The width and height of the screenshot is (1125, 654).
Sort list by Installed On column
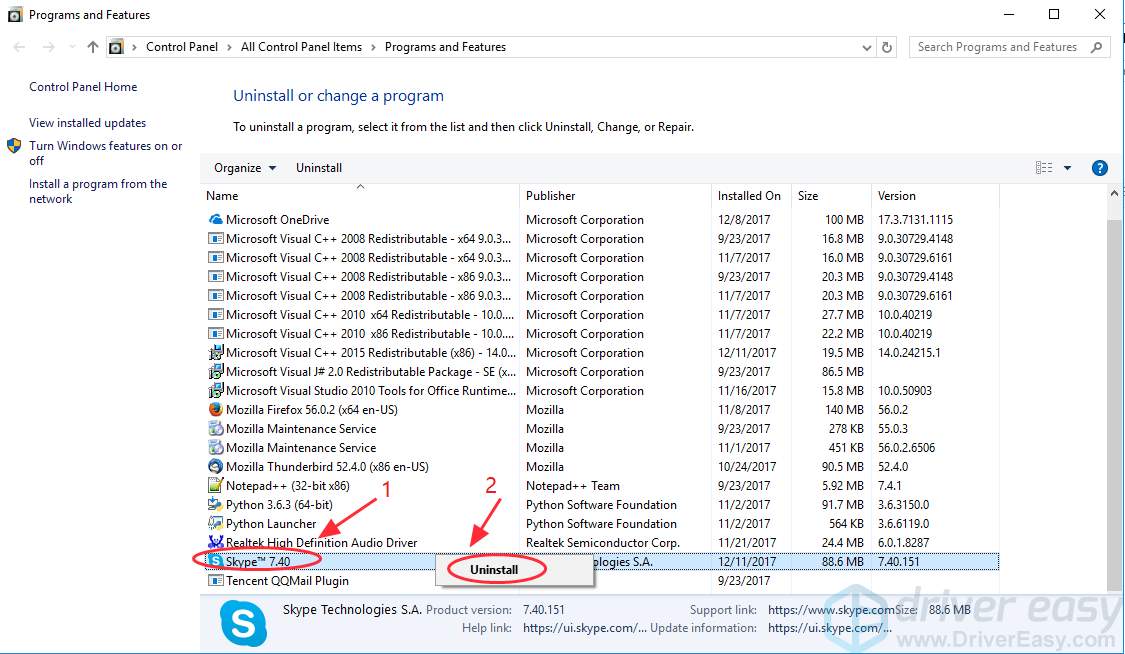click(x=748, y=196)
